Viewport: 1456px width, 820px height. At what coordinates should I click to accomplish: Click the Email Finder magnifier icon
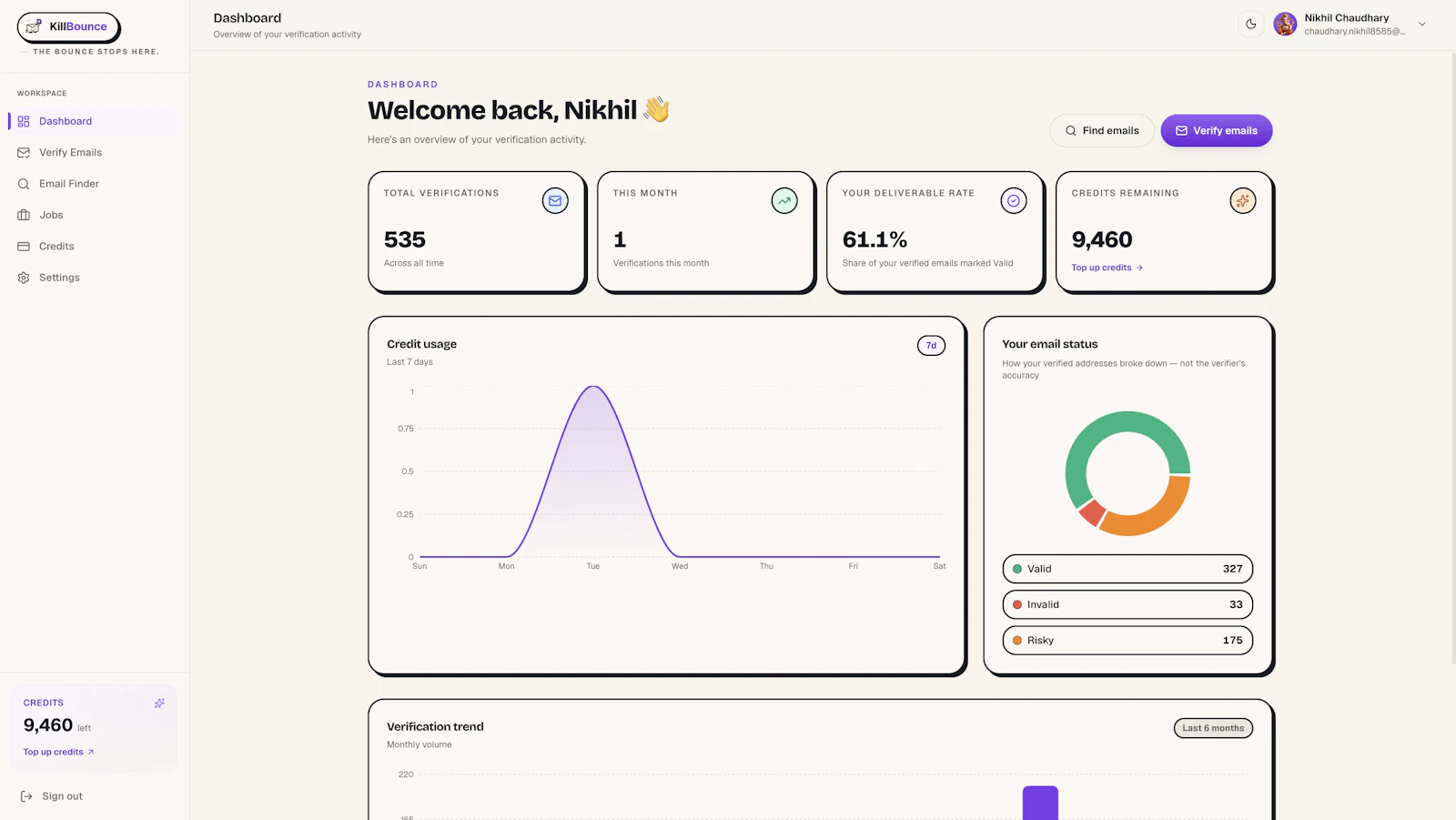[24, 184]
